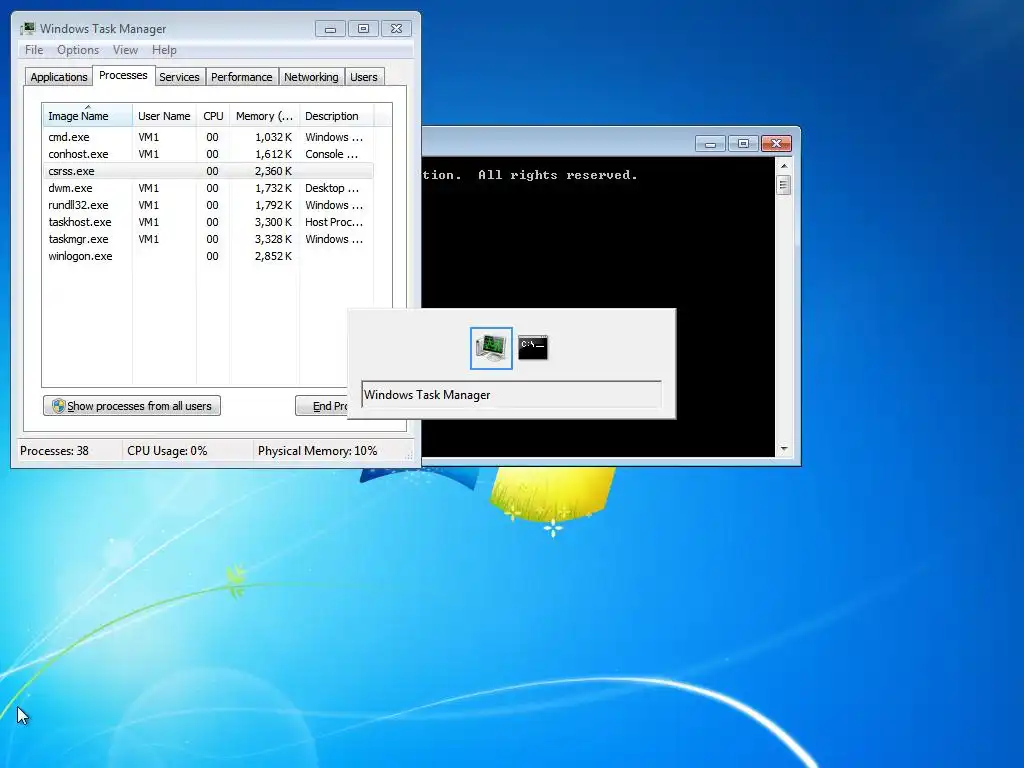
Task: Open the View menu
Action: [125, 50]
